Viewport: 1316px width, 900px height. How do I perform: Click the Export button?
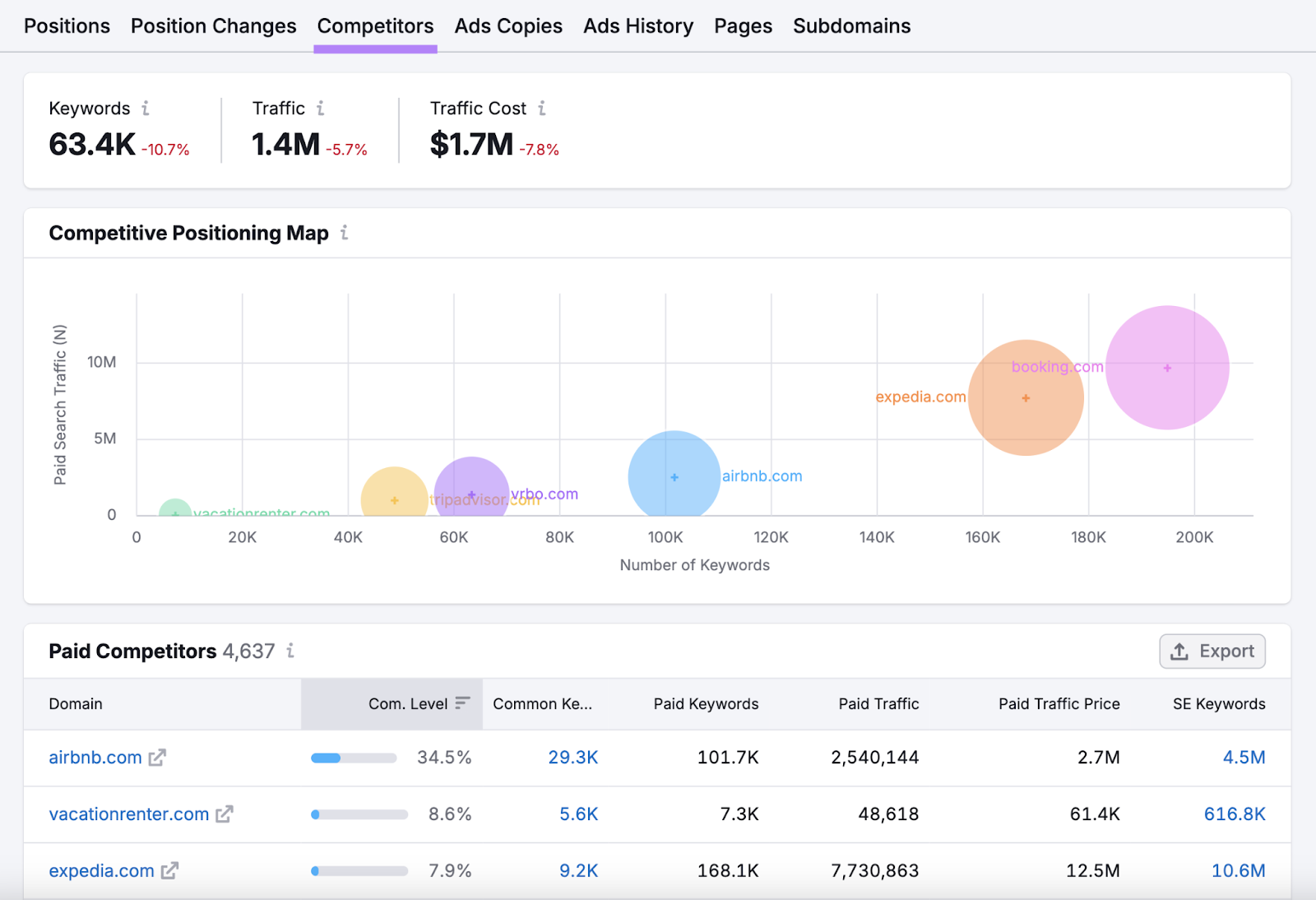coord(1212,651)
